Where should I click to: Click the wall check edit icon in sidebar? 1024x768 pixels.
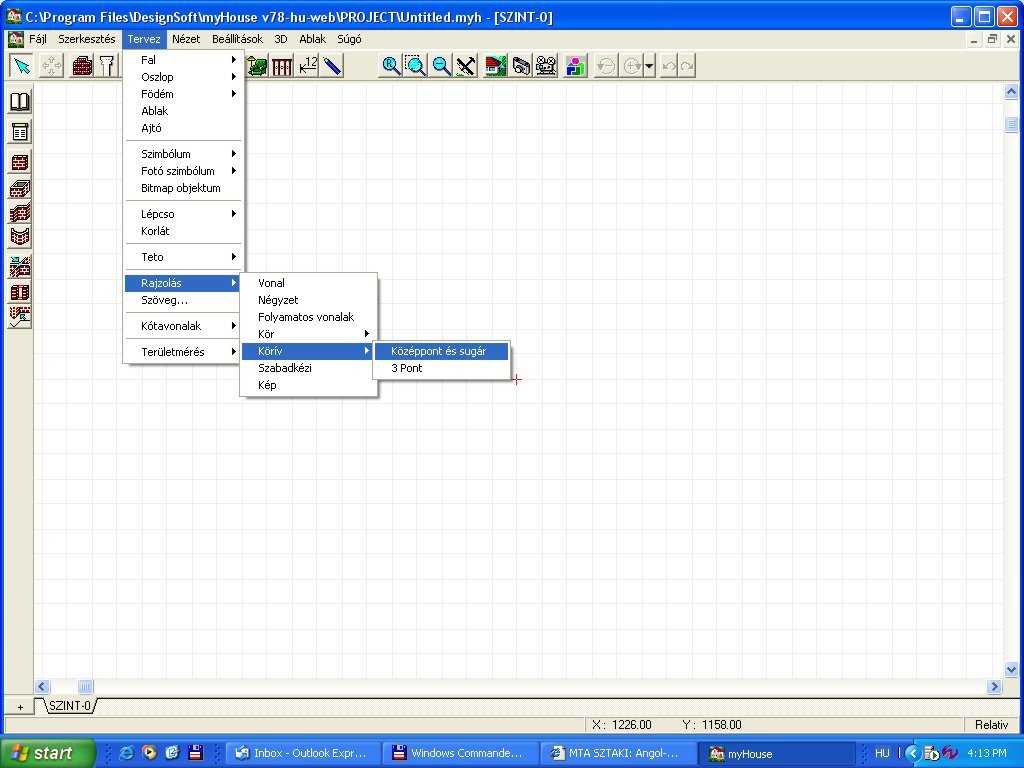(x=20, y=317)
